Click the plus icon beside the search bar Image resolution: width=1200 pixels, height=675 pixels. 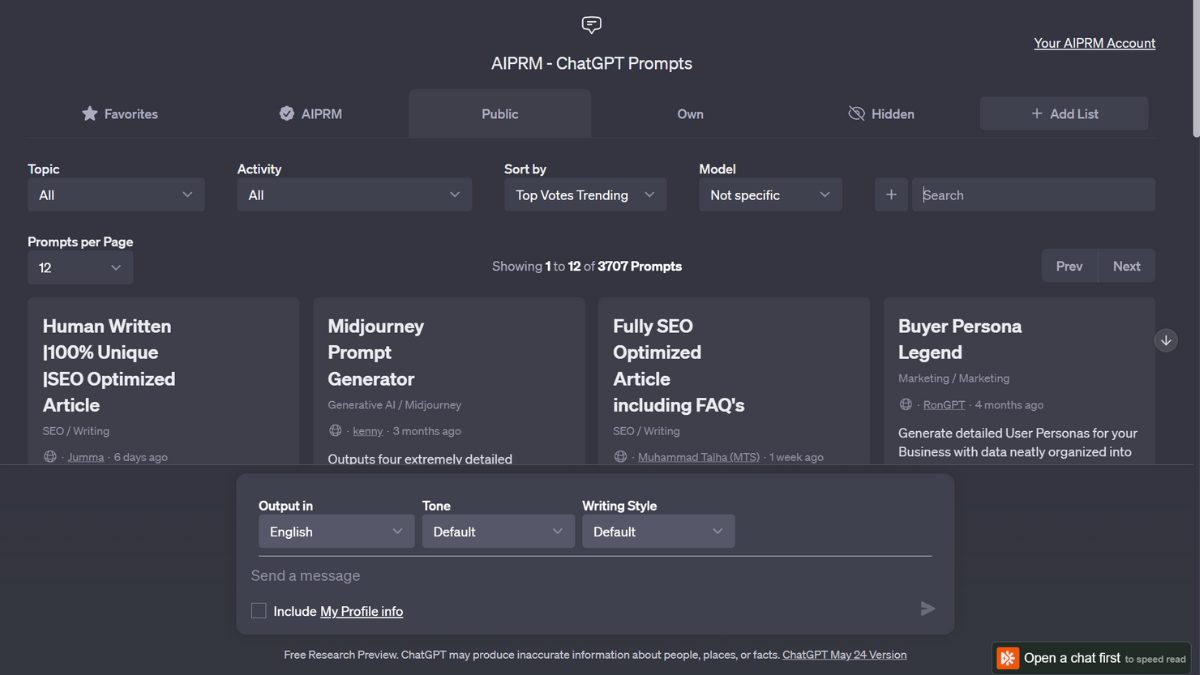tap(891, 194)
